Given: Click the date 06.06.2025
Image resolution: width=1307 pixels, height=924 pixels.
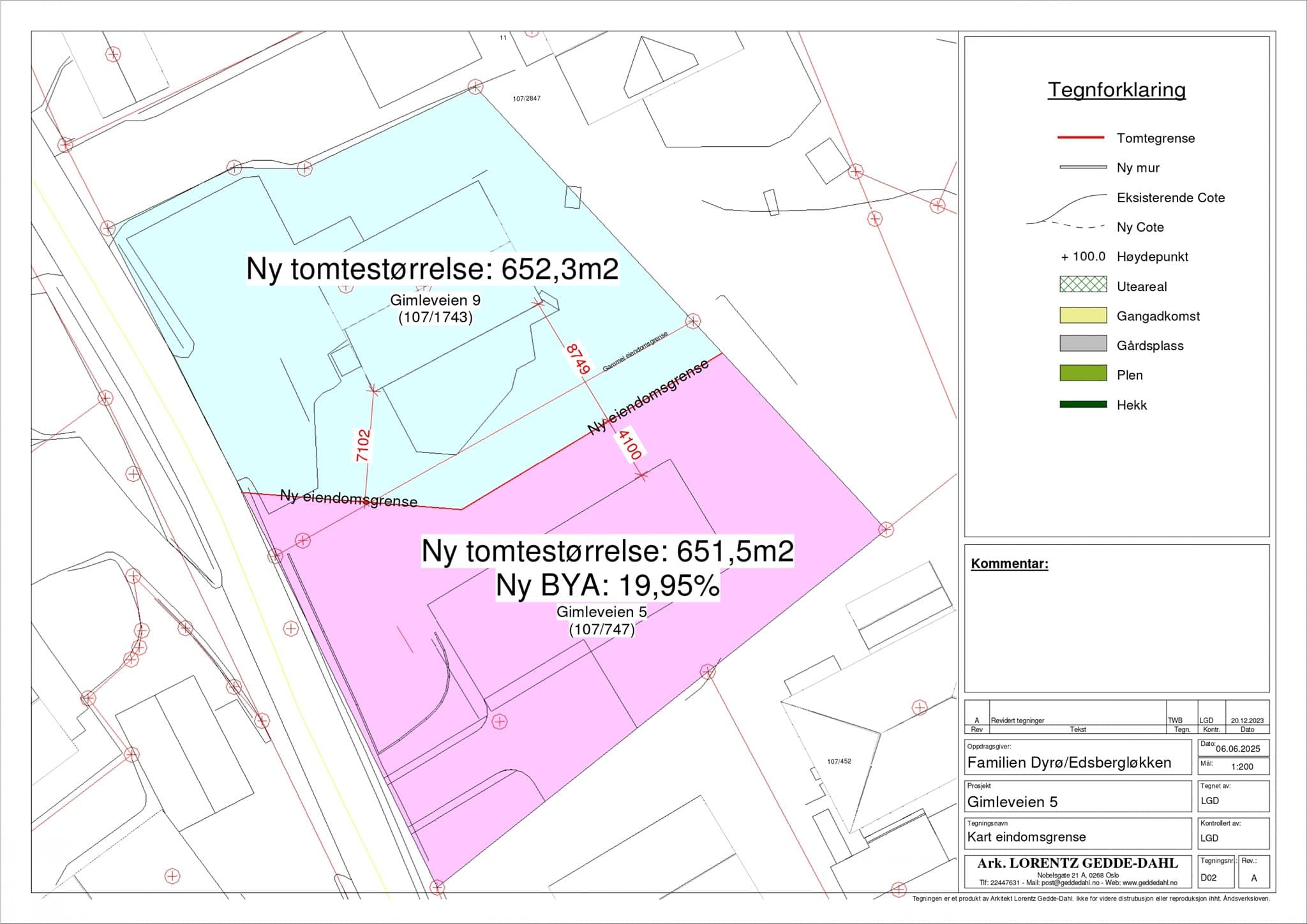Looking at the screenshot, I should pos(1238,749).
